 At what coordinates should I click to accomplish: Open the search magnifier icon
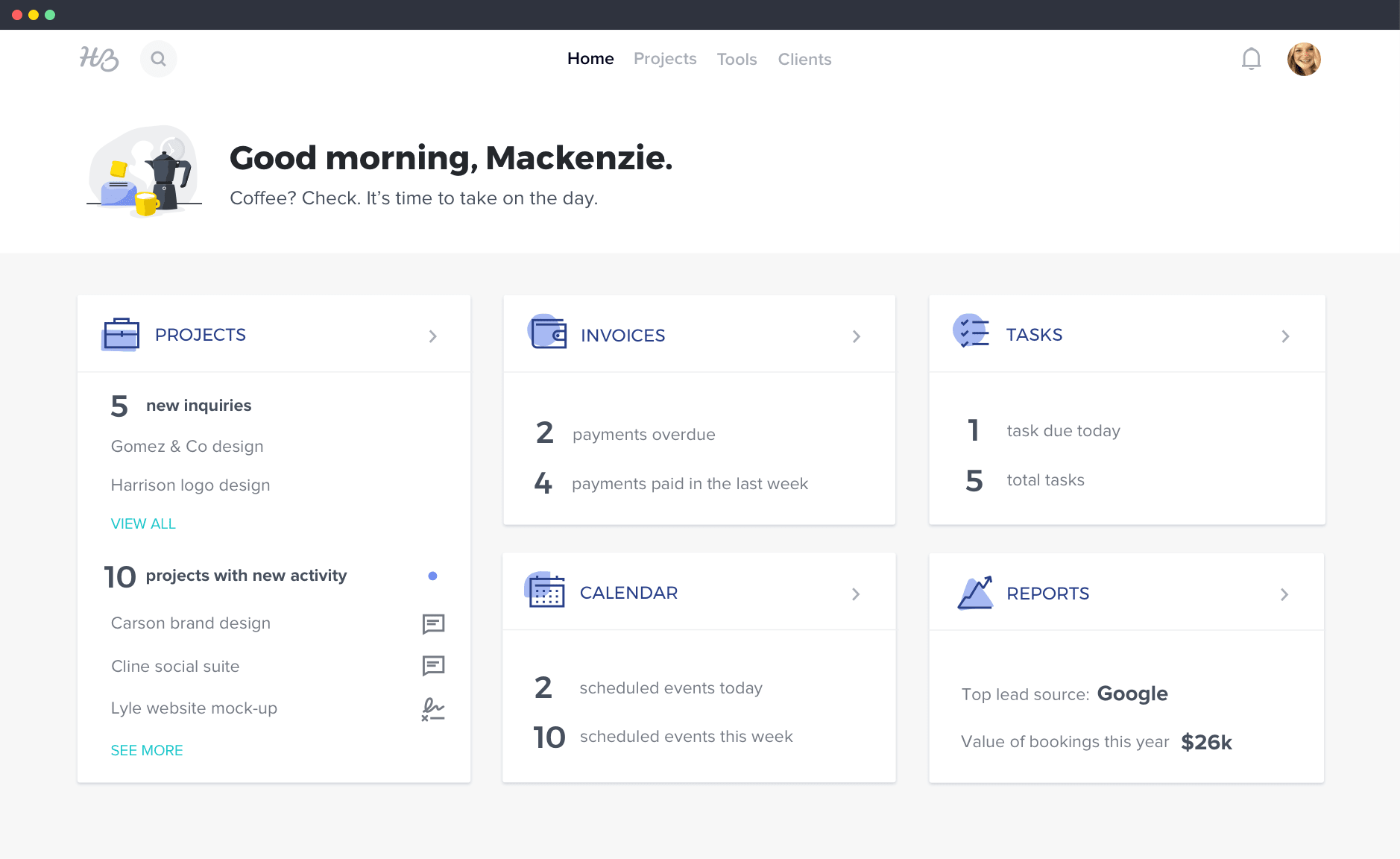coord(158,58)
